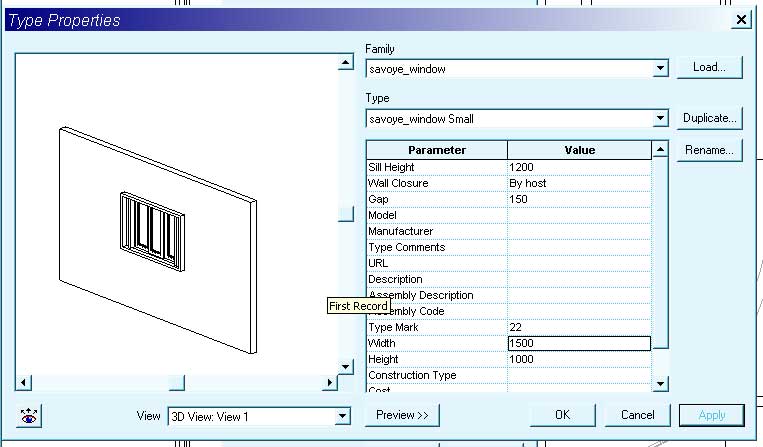Viewport: 763px width, 447px height.
Task: Click the Value column header
Action: click(579, 150)
